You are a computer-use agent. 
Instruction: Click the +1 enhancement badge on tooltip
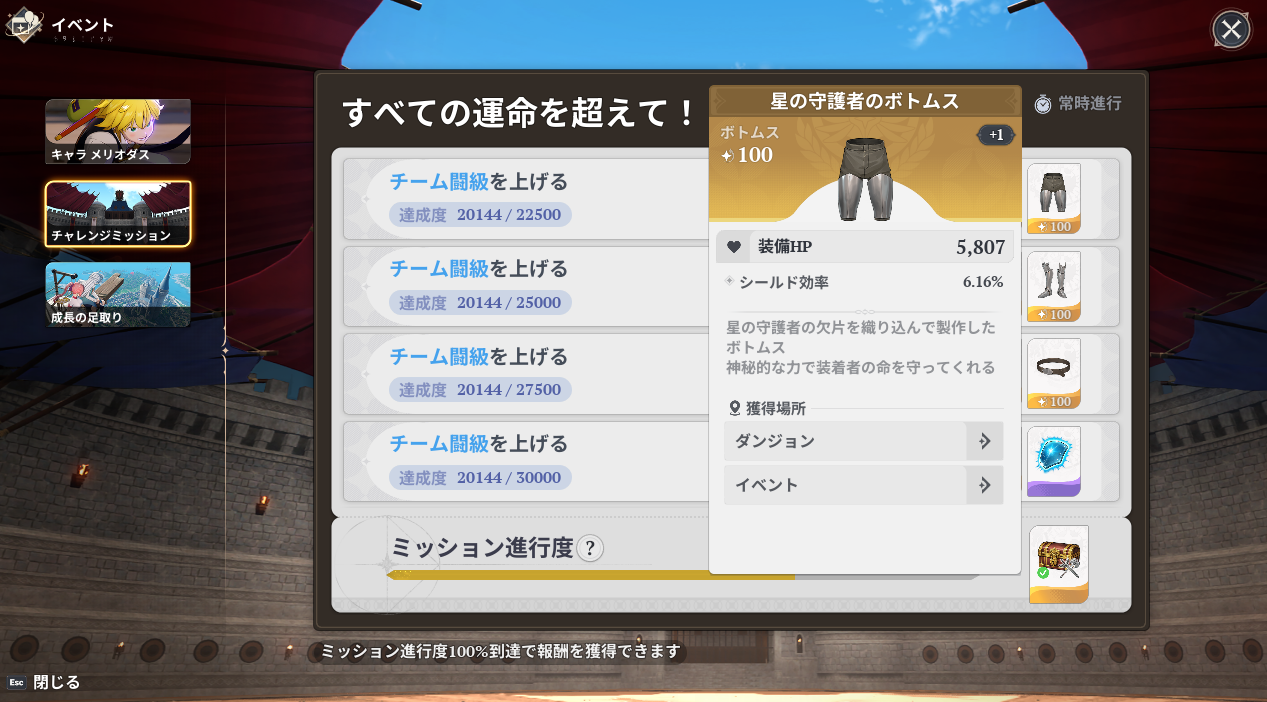tap(995, 135)
